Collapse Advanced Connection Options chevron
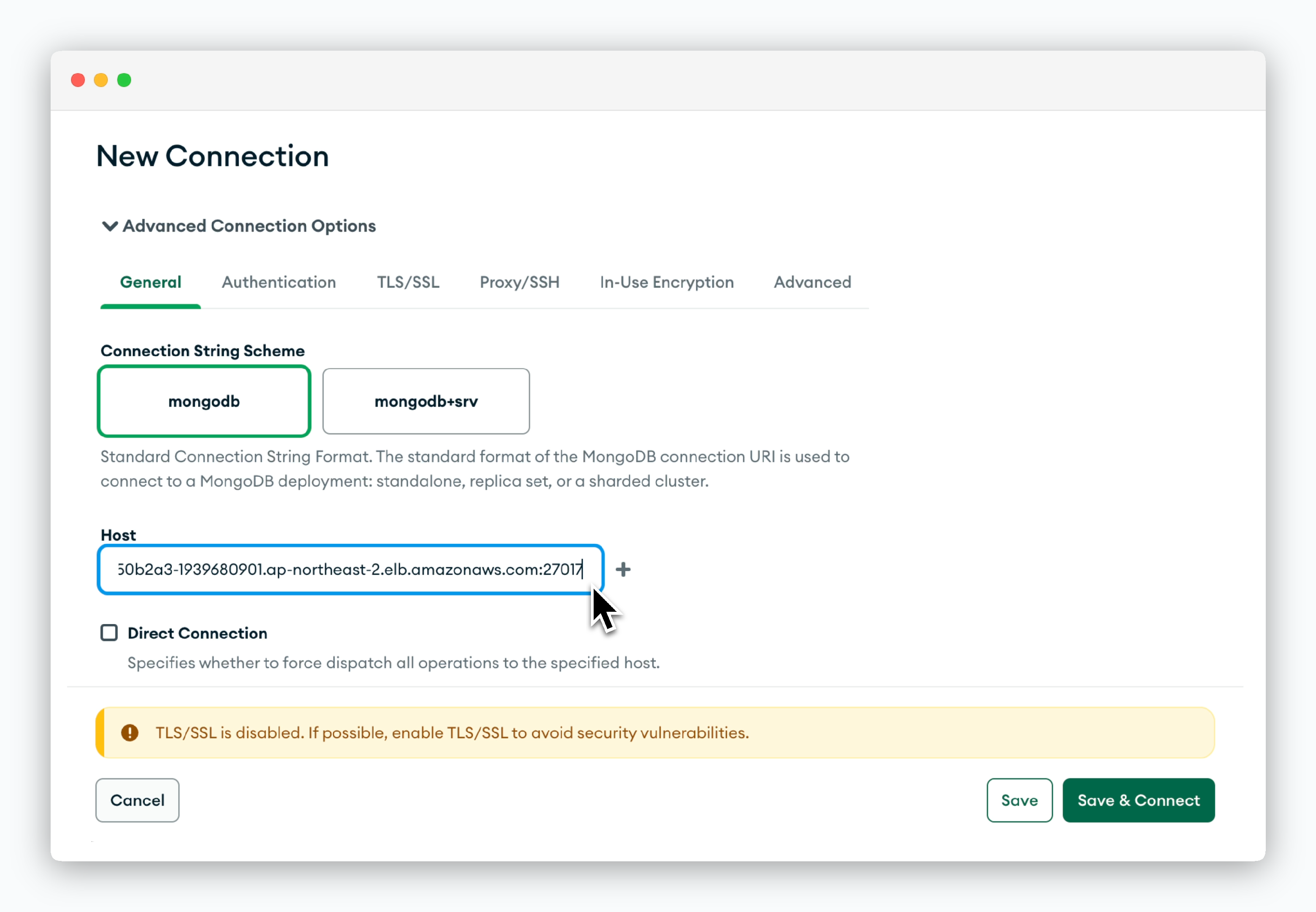 click(110, 226)
